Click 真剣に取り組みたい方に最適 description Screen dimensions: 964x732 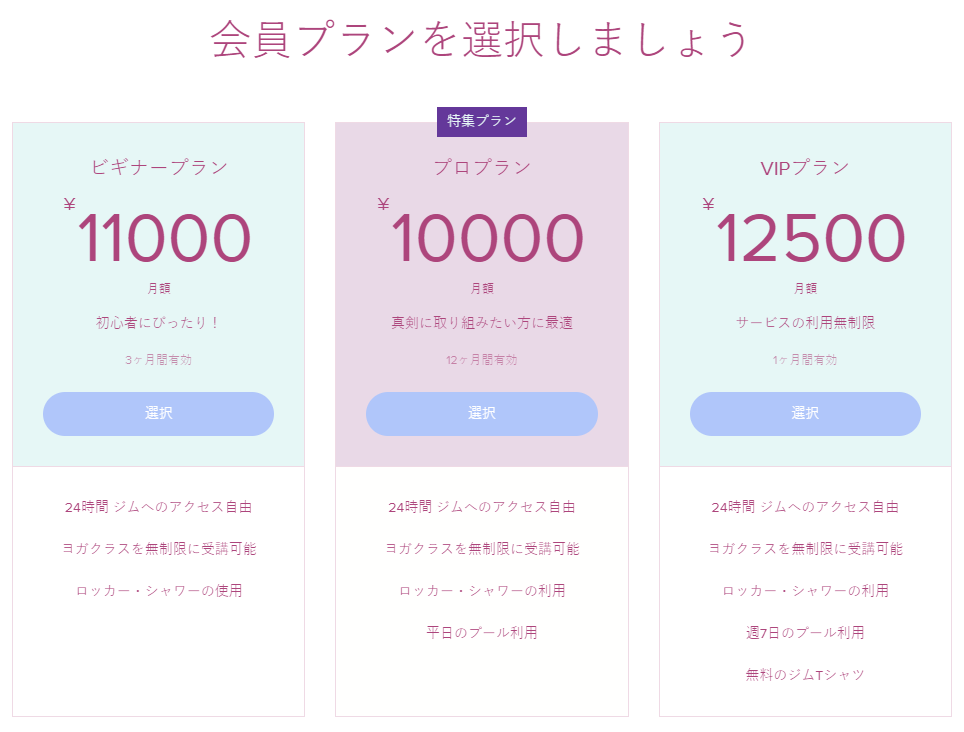click(x=482, y=323)
